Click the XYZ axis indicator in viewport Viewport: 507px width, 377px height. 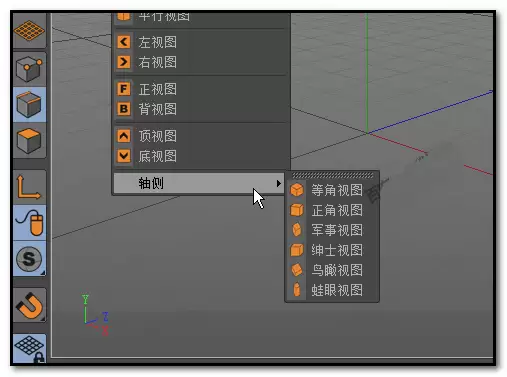(x=95, y=315)
